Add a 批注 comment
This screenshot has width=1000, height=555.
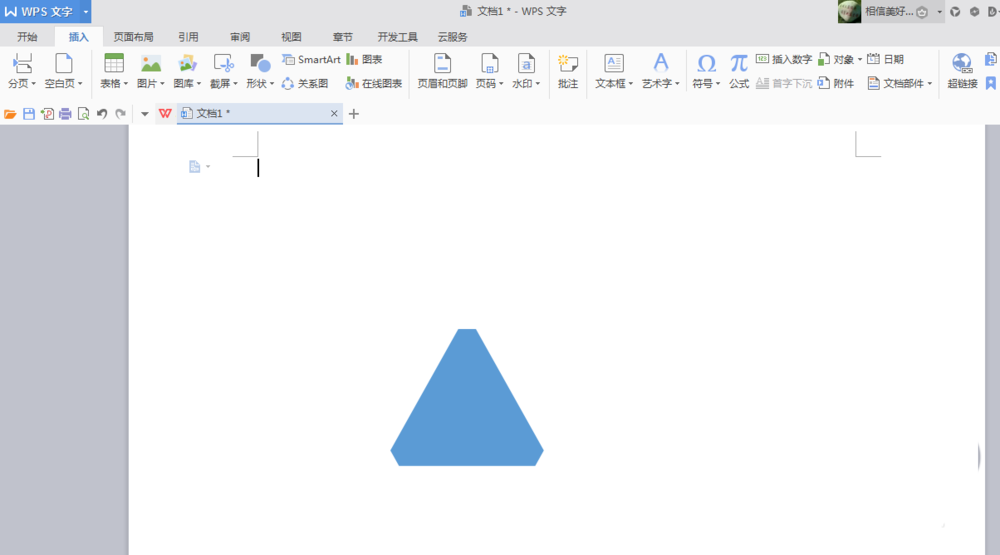[568, 71]
